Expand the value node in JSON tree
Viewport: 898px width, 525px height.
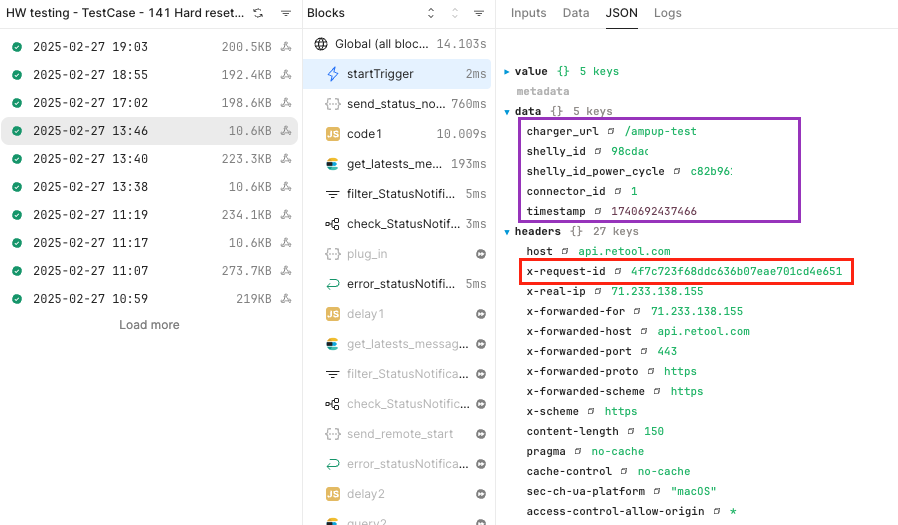pyautogui.click(x=507, y=72)
